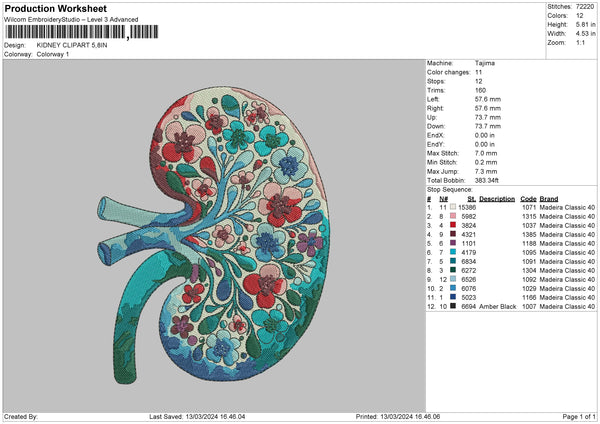Click the 'Page 1 of 1' footer text
600x424 pixels.
coord(579,416)
